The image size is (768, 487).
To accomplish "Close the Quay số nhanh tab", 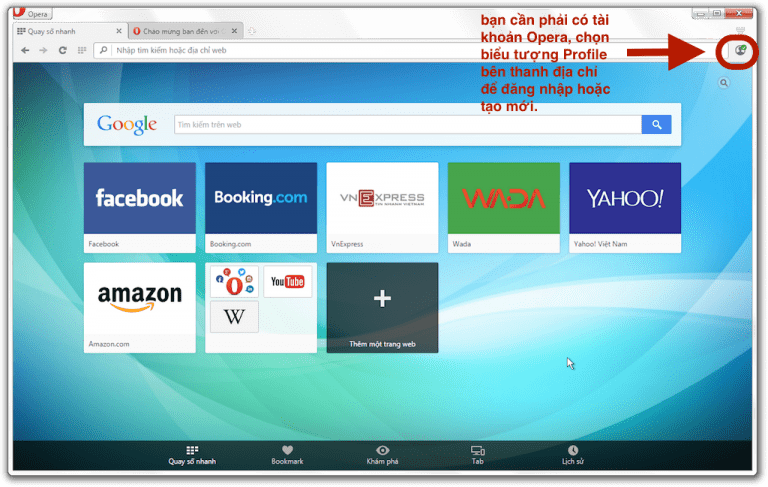I will tap(119, 31).
